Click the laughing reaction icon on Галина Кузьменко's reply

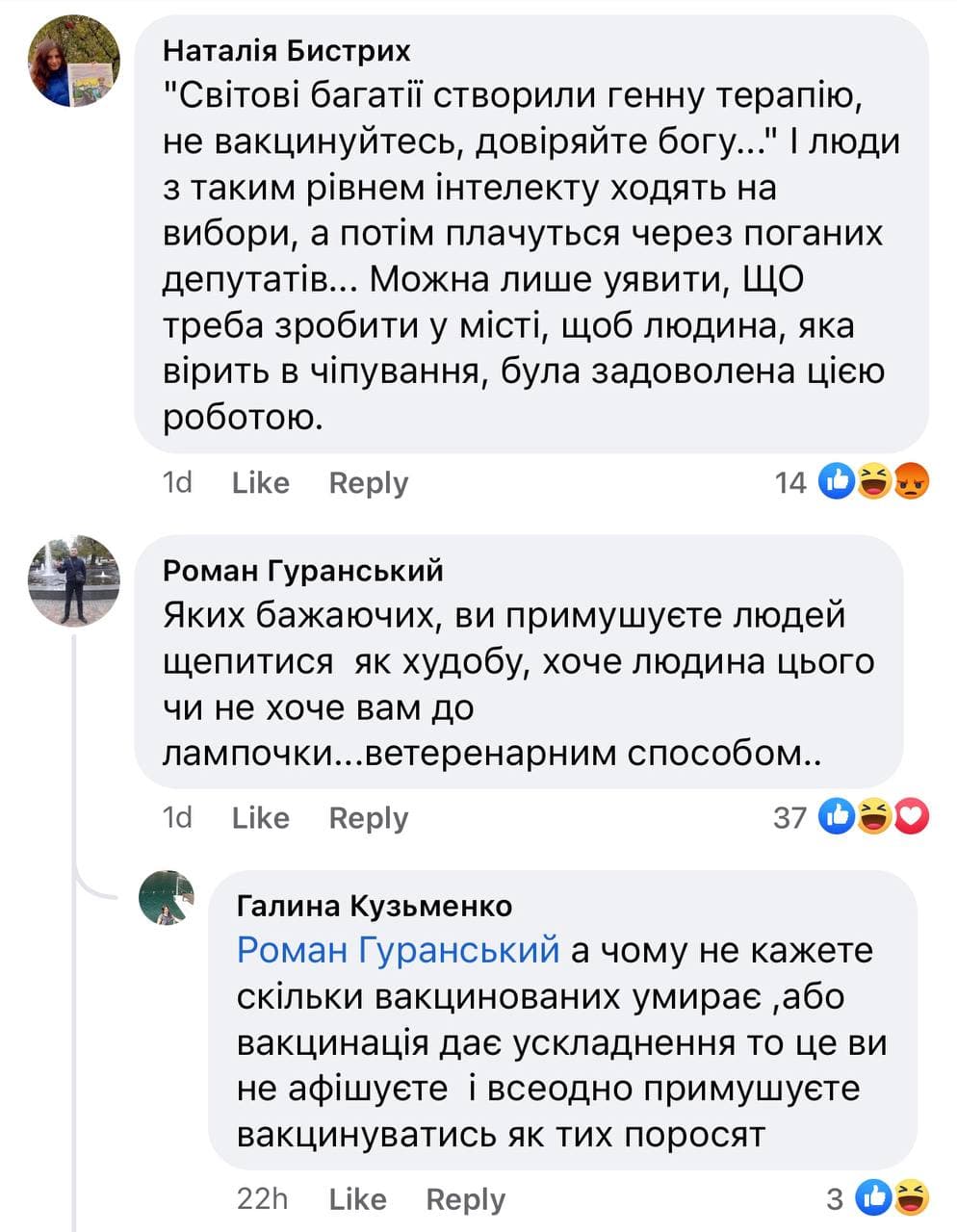coord(911,1197)
